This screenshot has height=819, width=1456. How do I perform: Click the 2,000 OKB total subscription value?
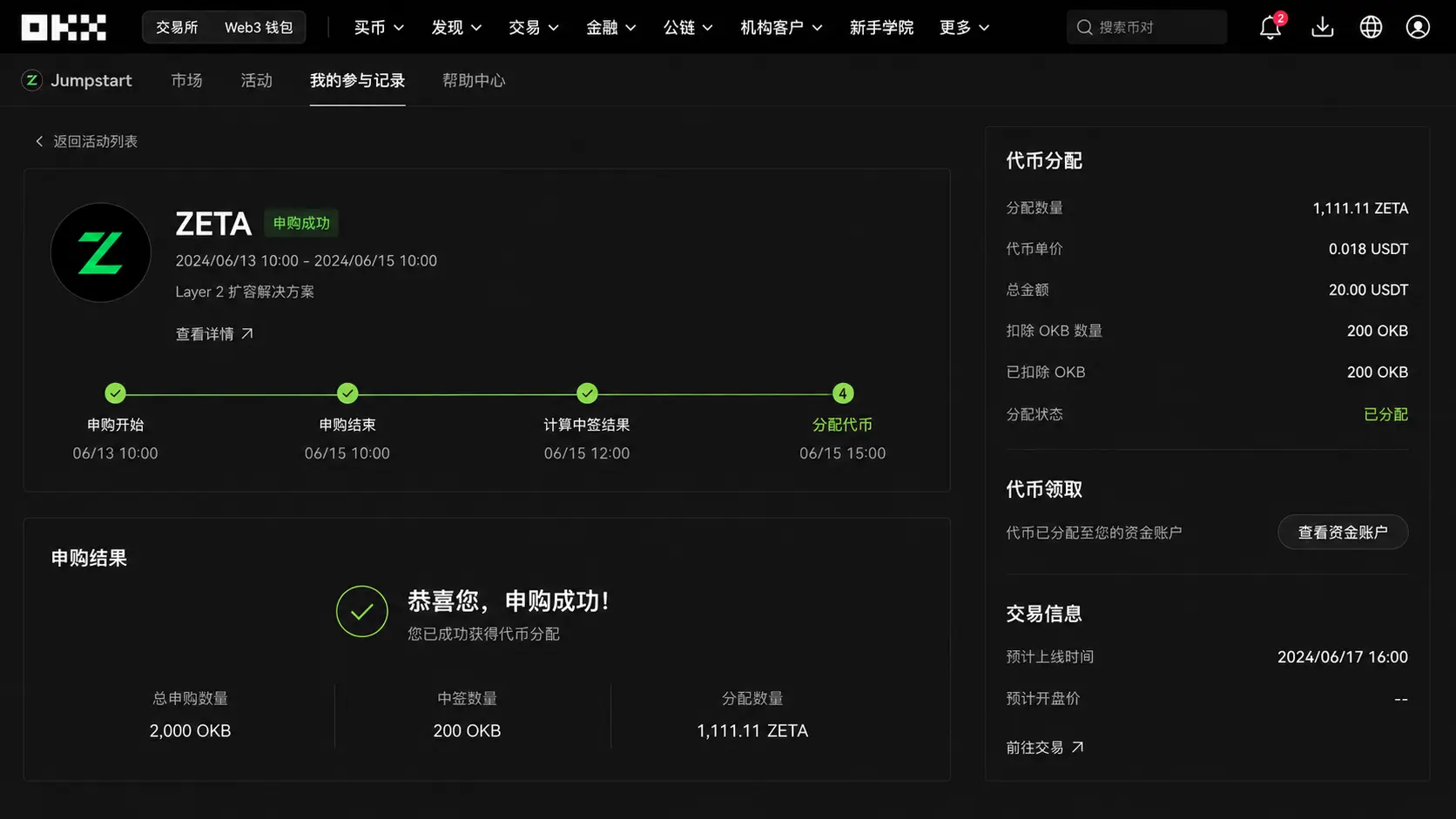tap(190, 731)
